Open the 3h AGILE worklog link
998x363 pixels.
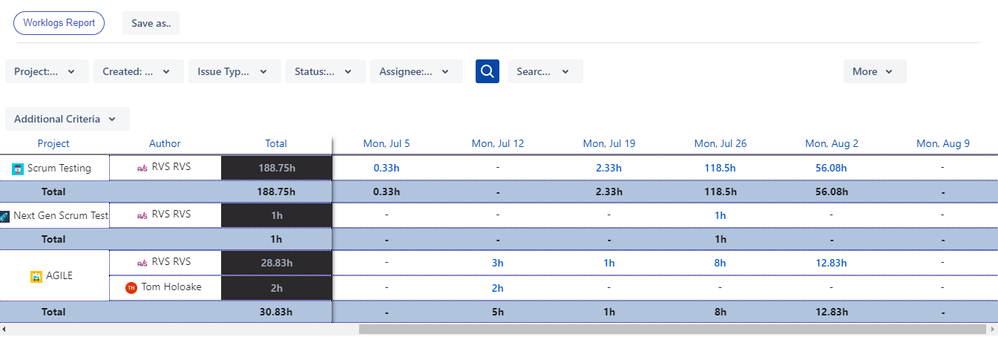498,263
